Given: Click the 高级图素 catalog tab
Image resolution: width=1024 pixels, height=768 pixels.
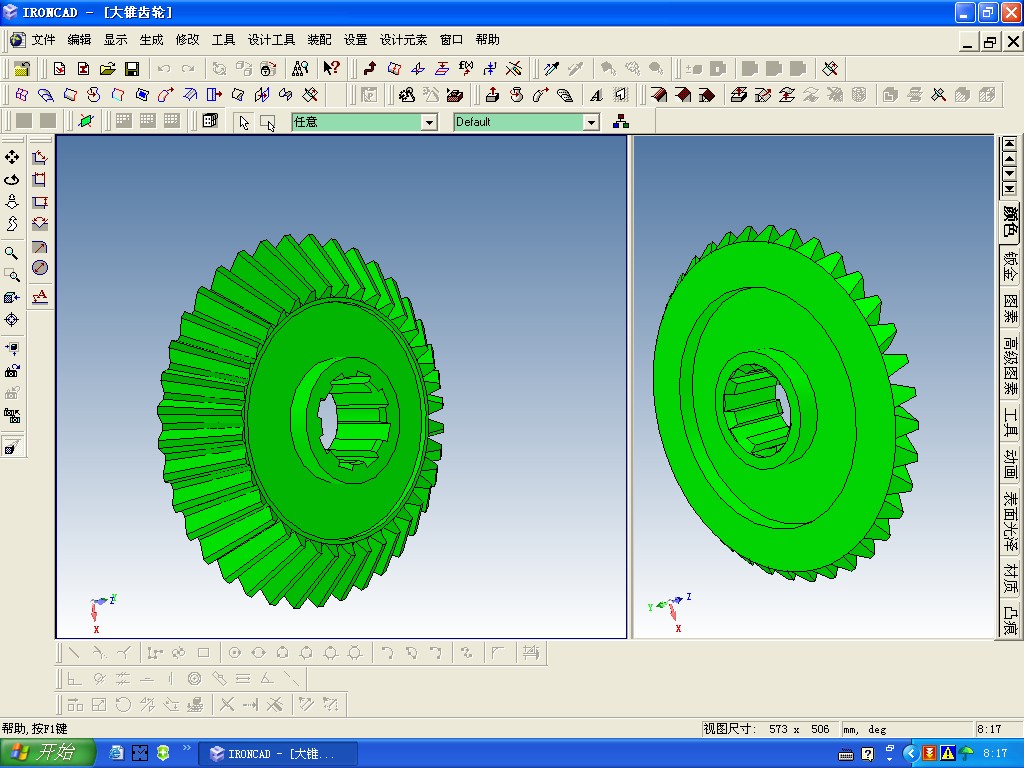Looking at the screenshot, I should pos(1010,364).
